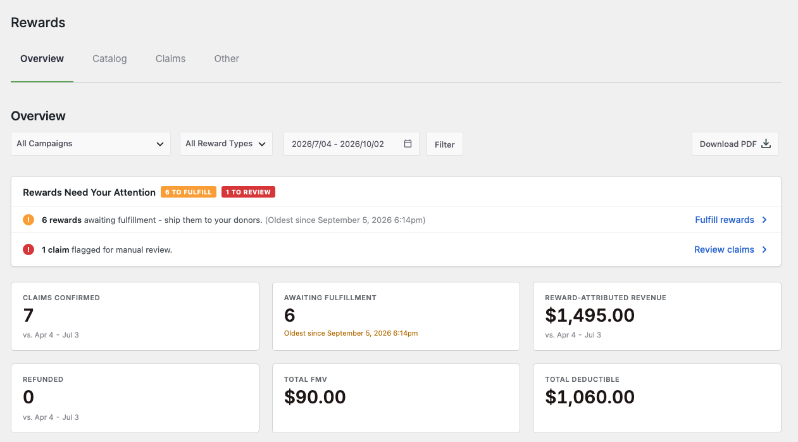Click the orange 'Oldest since September 5' text

(x=351, y=334)
